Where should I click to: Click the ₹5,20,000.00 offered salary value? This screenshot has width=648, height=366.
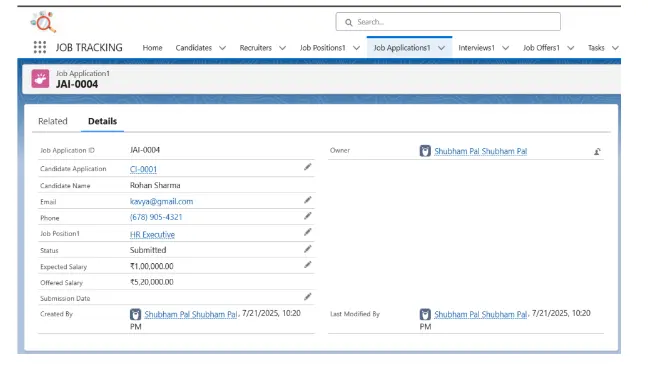pyautogui.click(x=152, y=282)
